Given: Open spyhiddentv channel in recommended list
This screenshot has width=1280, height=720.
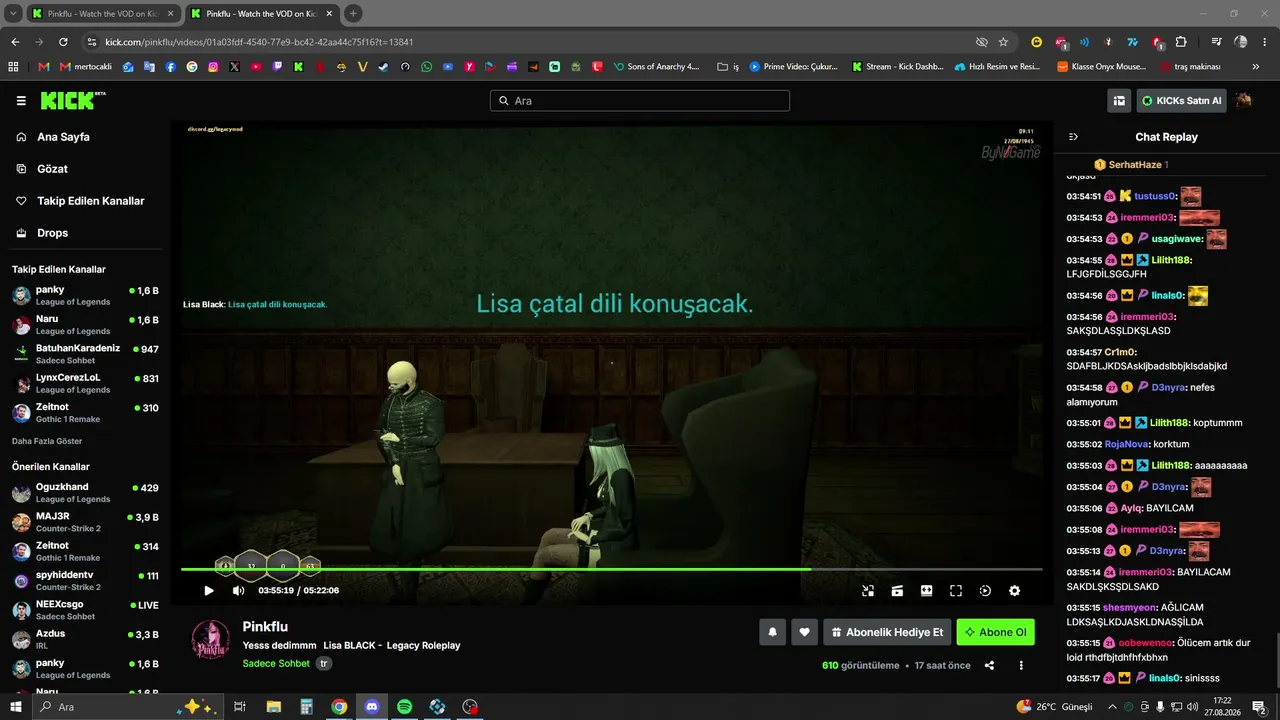Looking at the screenshot, I should coord(86,580).
